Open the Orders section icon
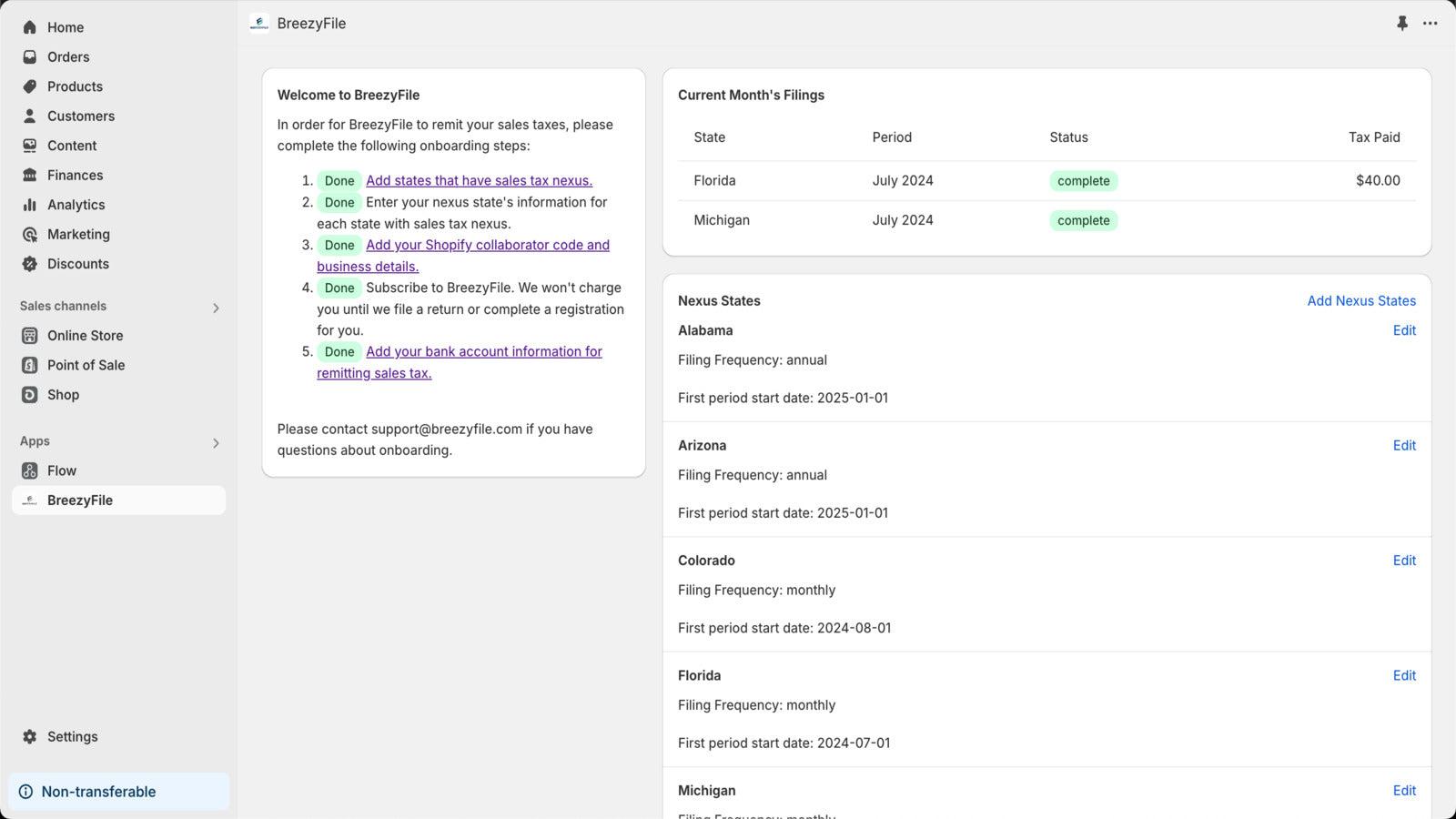Image resolution: width=1456 pixels, height=819 pixels. tap(28, 56)
